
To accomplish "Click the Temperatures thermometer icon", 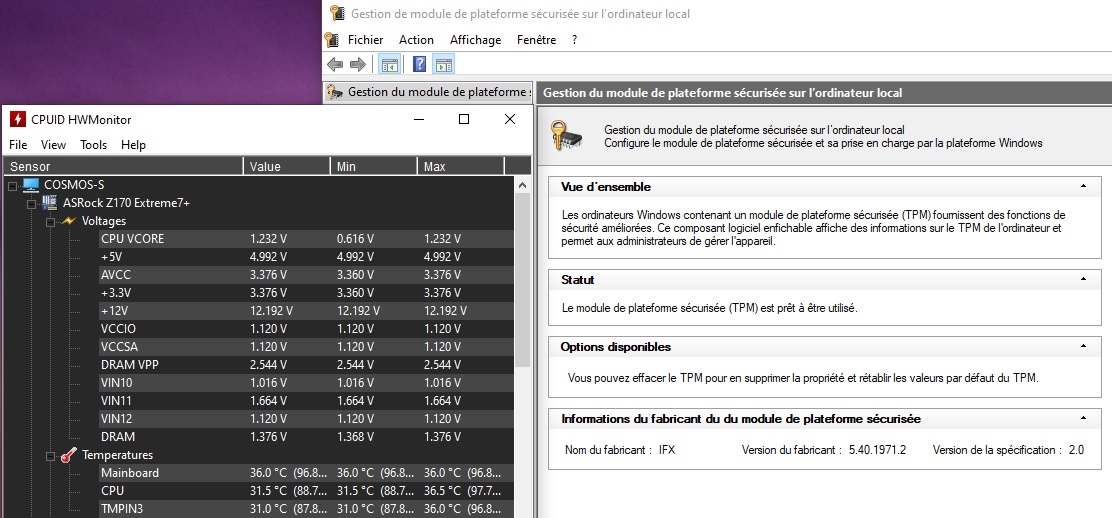I will tap(68, 455).
